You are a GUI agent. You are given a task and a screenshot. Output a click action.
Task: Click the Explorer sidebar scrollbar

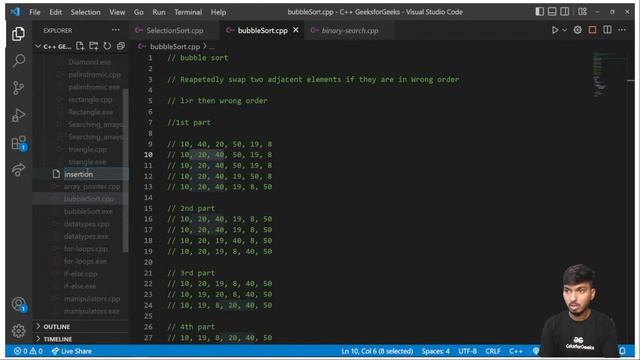point(126,170)
